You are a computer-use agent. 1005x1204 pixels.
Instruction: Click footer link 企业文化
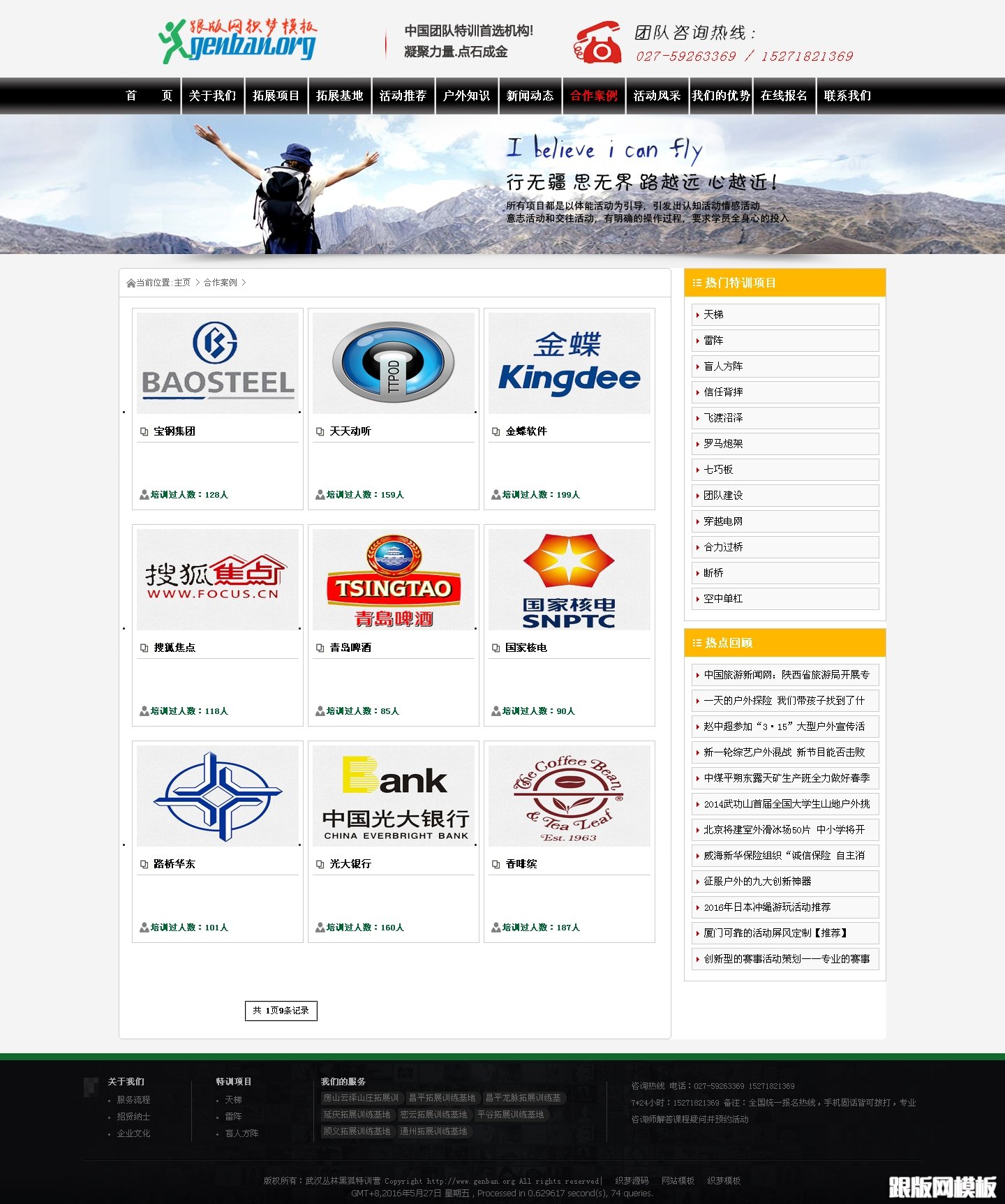133,1134
